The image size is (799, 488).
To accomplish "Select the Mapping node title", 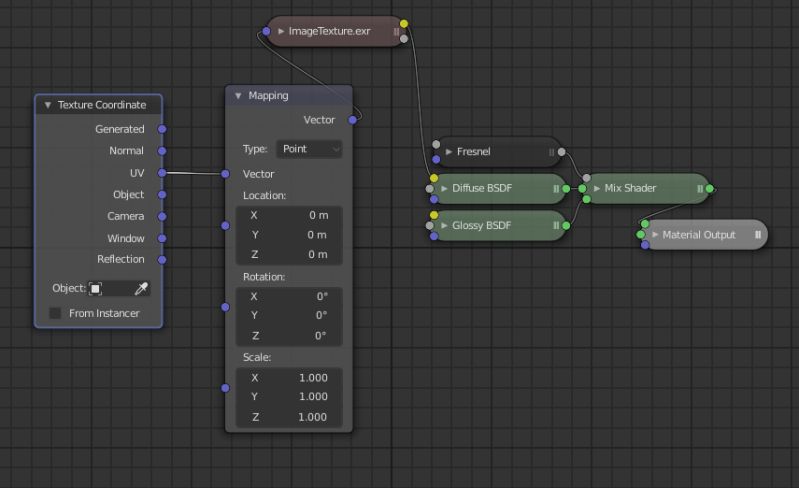I will tap(268, 96).
